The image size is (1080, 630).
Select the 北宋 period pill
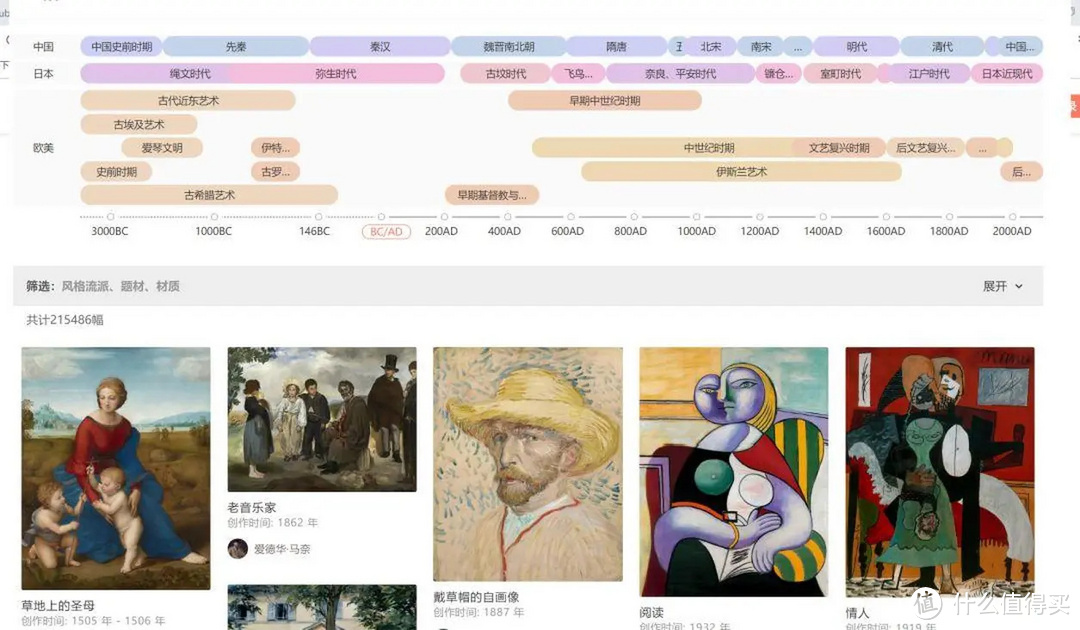click(x=711, y=47)
